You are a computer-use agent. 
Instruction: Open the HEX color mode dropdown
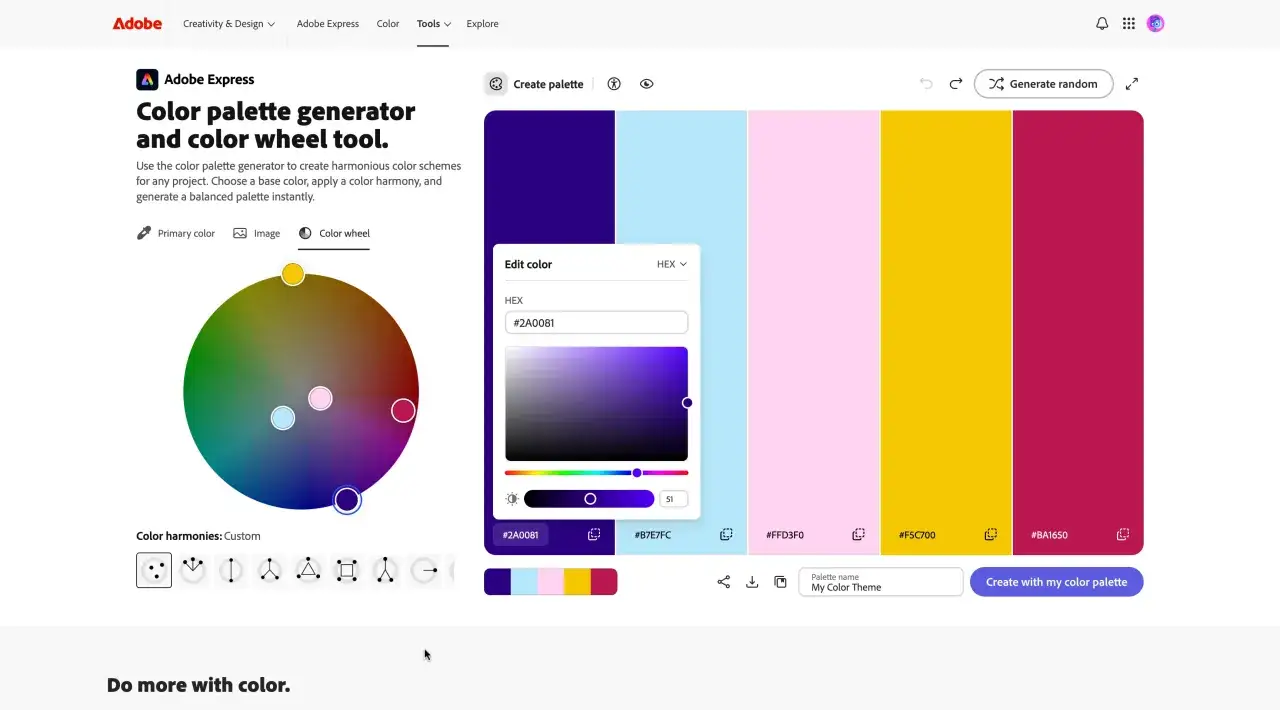[672, 264]
